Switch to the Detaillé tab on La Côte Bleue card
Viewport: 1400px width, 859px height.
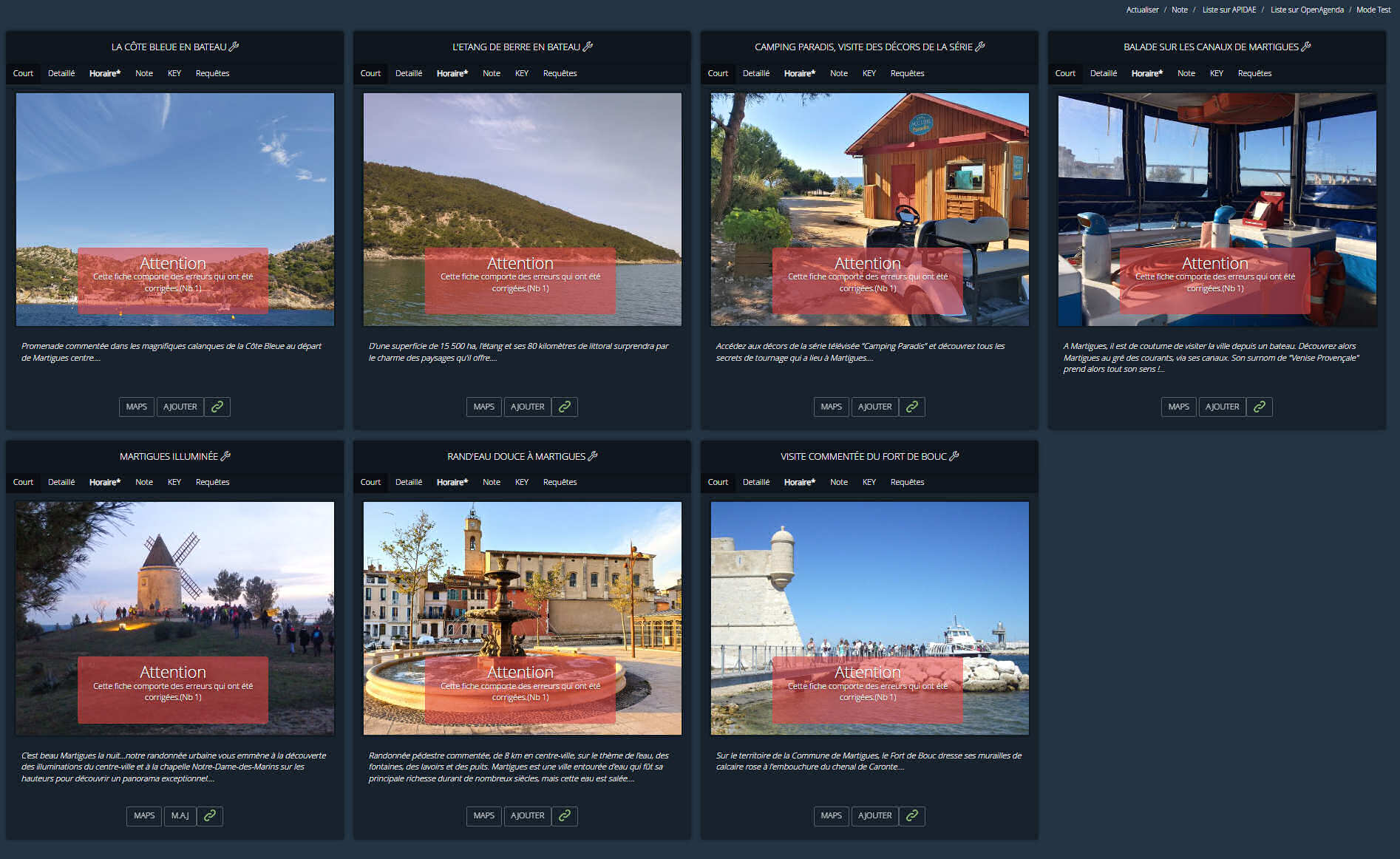point(61,72)
